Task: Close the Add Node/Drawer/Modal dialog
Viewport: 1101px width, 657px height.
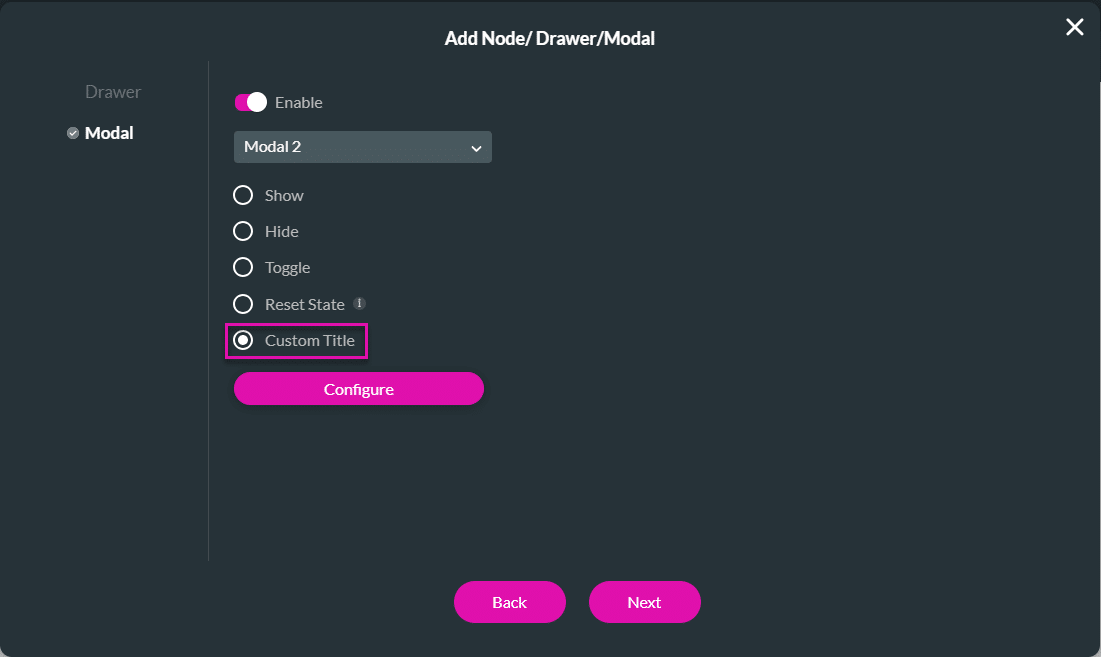Action: pyautogui.click(x=1074, y=27)
